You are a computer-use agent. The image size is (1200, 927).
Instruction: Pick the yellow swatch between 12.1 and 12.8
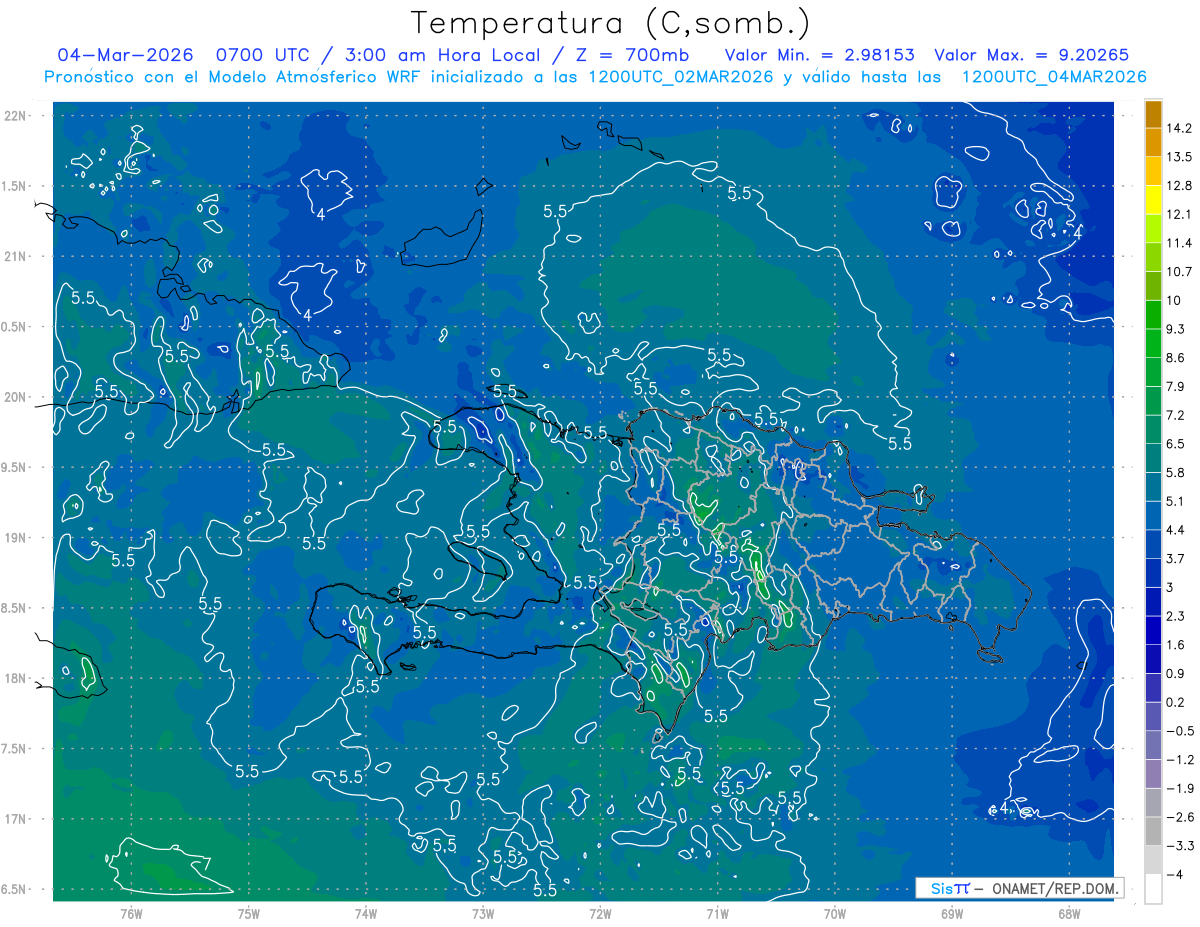point(1153,200)
